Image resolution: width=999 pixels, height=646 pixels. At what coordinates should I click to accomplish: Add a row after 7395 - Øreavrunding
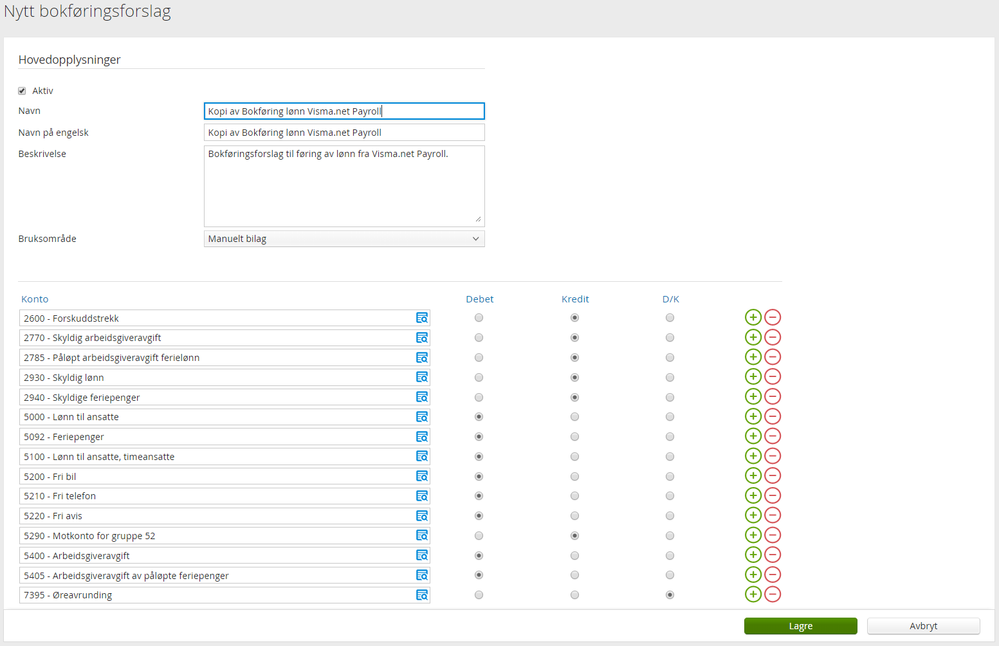coord(753,594)
